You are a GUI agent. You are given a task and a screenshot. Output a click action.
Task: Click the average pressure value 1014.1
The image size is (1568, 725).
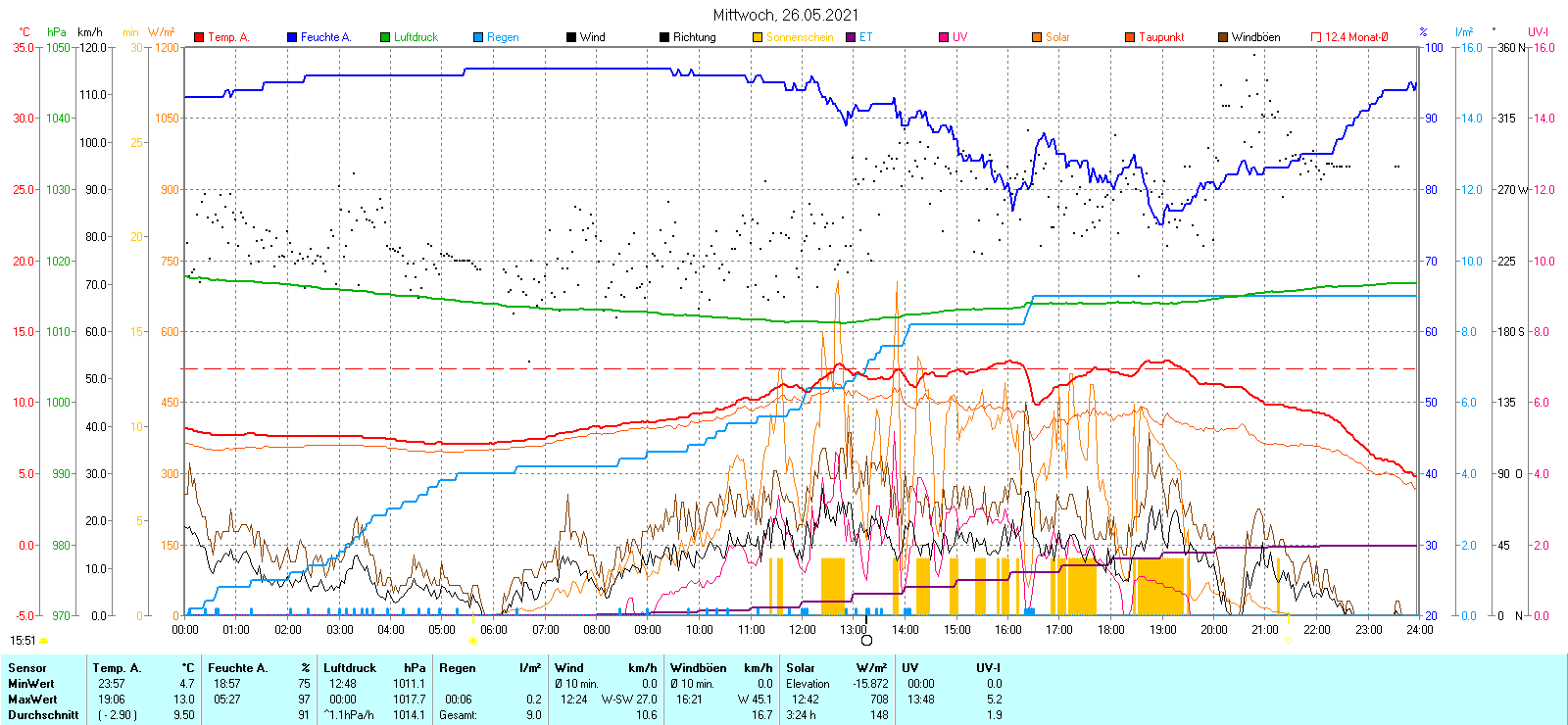pyautogui.click(x=410, y=715)
